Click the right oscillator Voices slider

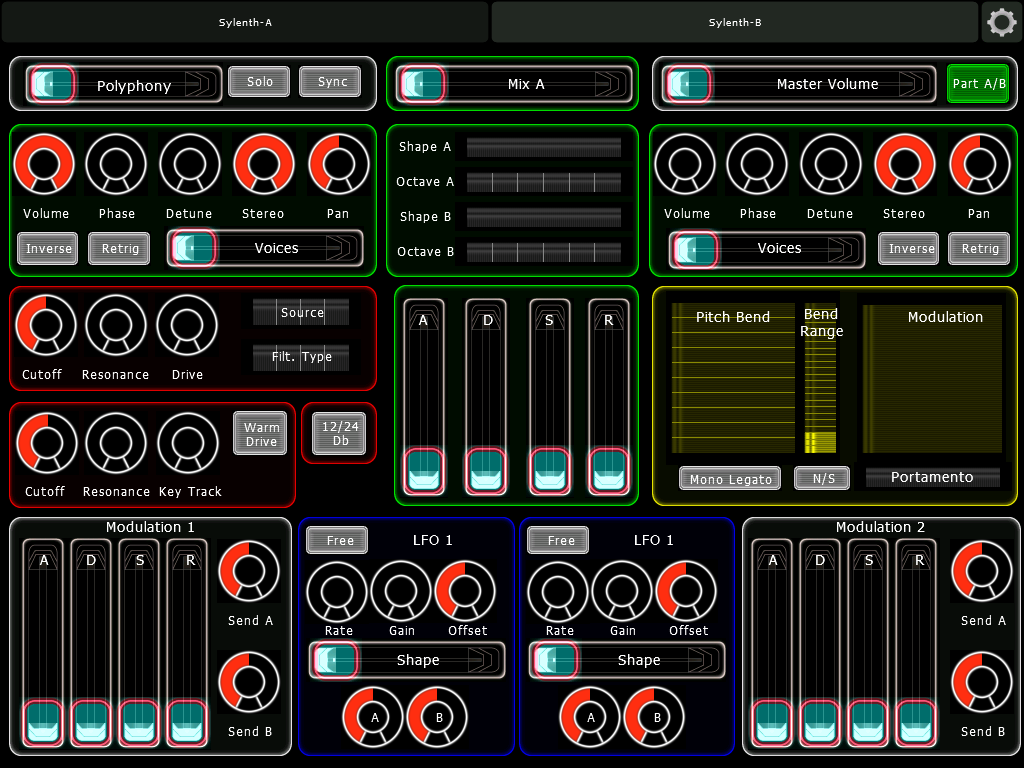[x=767, y=249]
